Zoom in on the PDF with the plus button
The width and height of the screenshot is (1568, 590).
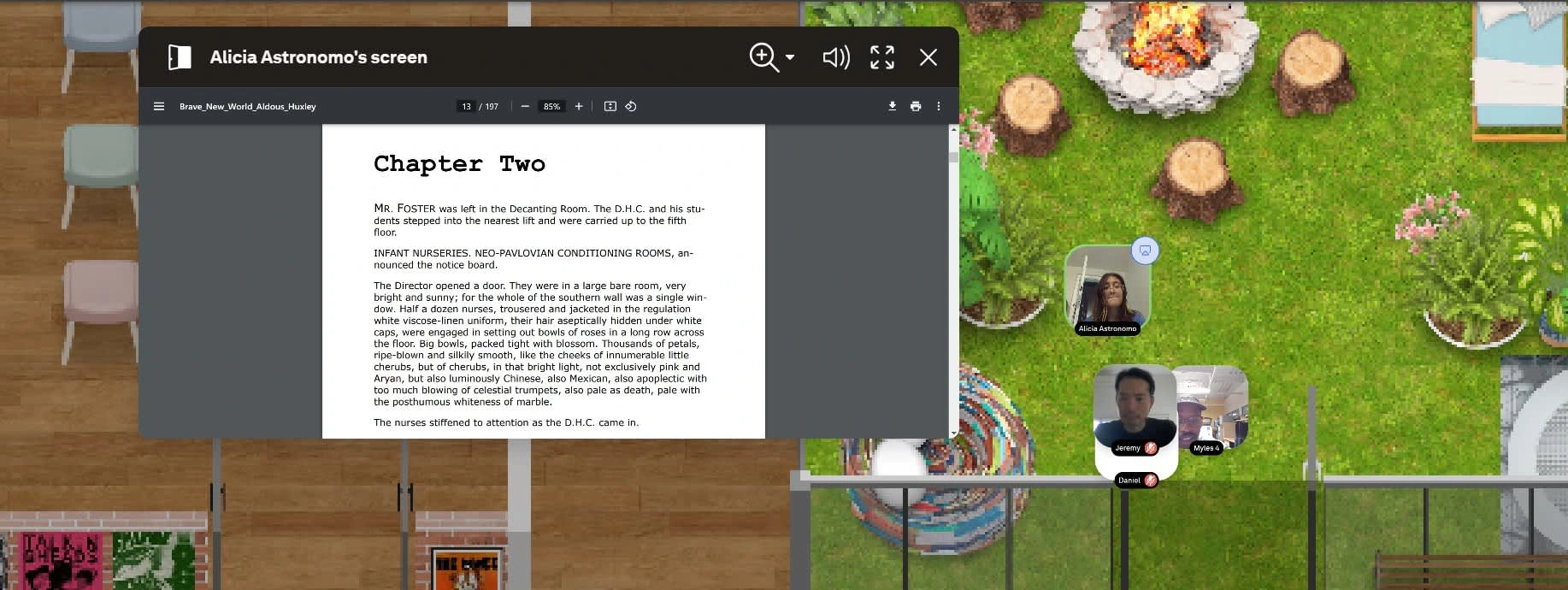579,106
